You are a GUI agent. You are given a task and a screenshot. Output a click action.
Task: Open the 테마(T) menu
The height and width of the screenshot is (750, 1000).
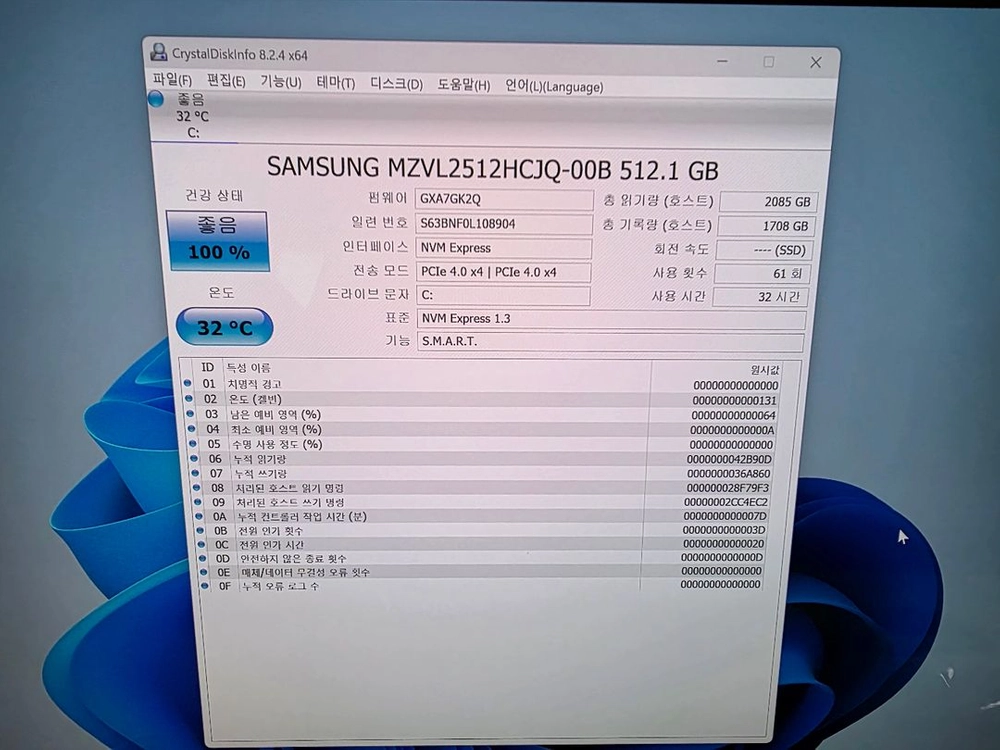point(335,82)
